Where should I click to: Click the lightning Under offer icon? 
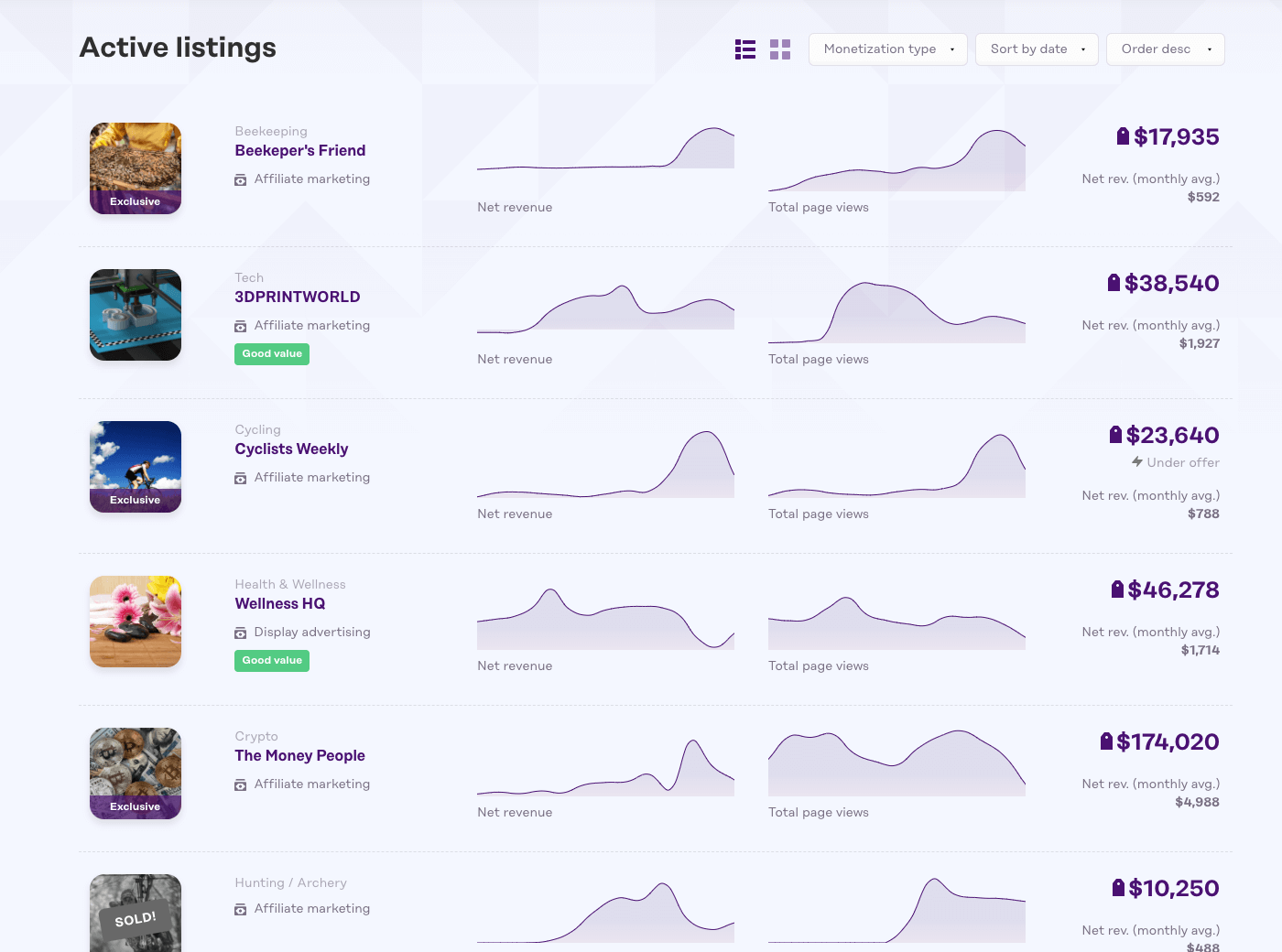[1137, 462]
